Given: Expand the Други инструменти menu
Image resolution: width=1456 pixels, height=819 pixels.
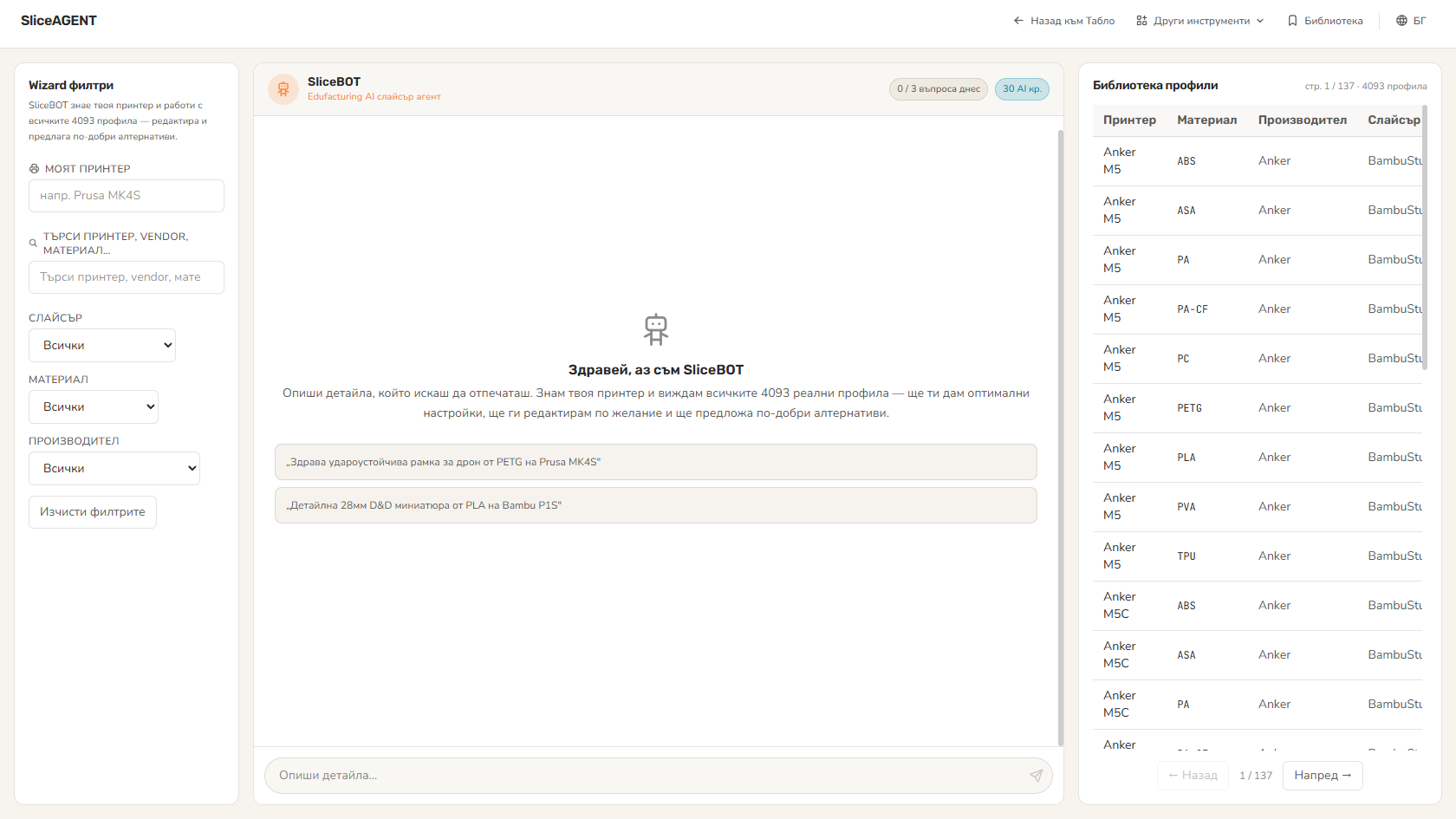Looking at the screenshot, I should tap(1200, 21).
